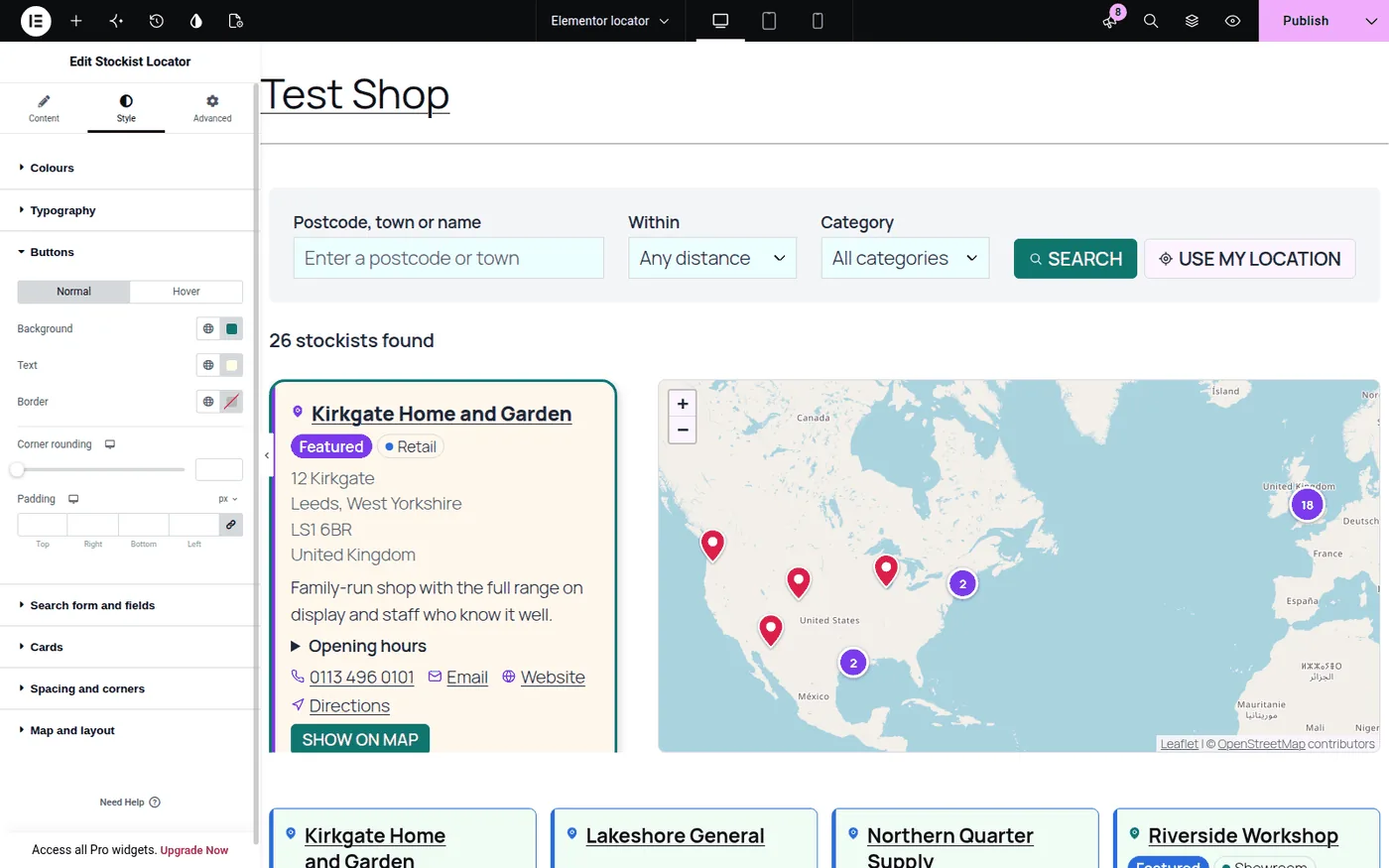Switch to mobile responsive view
The image size is (1389, 868).
[818, 21]
